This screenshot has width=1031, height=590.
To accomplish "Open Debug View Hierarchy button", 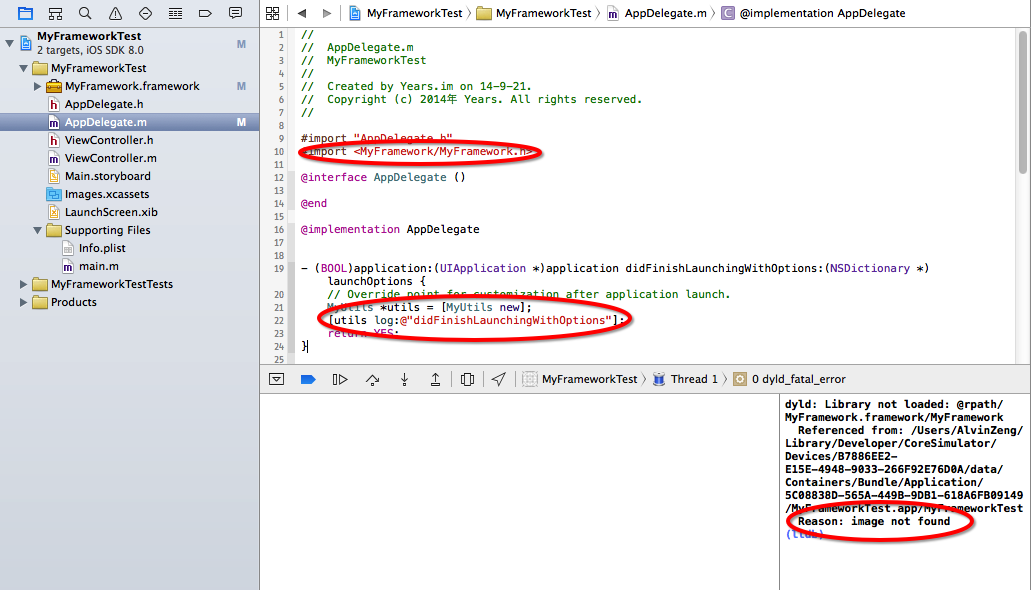I will click(468, 380).
